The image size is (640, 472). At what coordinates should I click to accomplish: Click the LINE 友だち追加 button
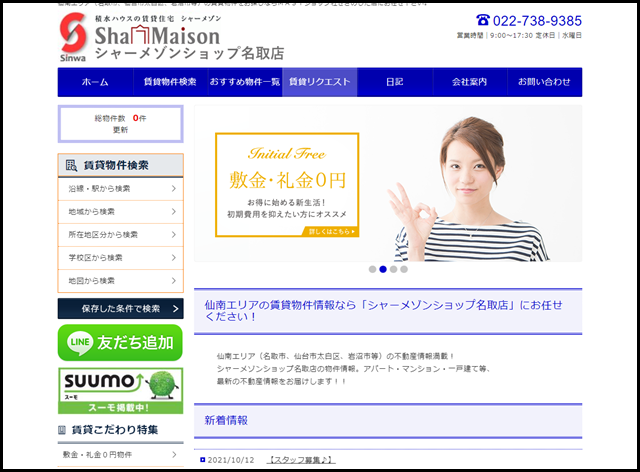click(120, 343)
